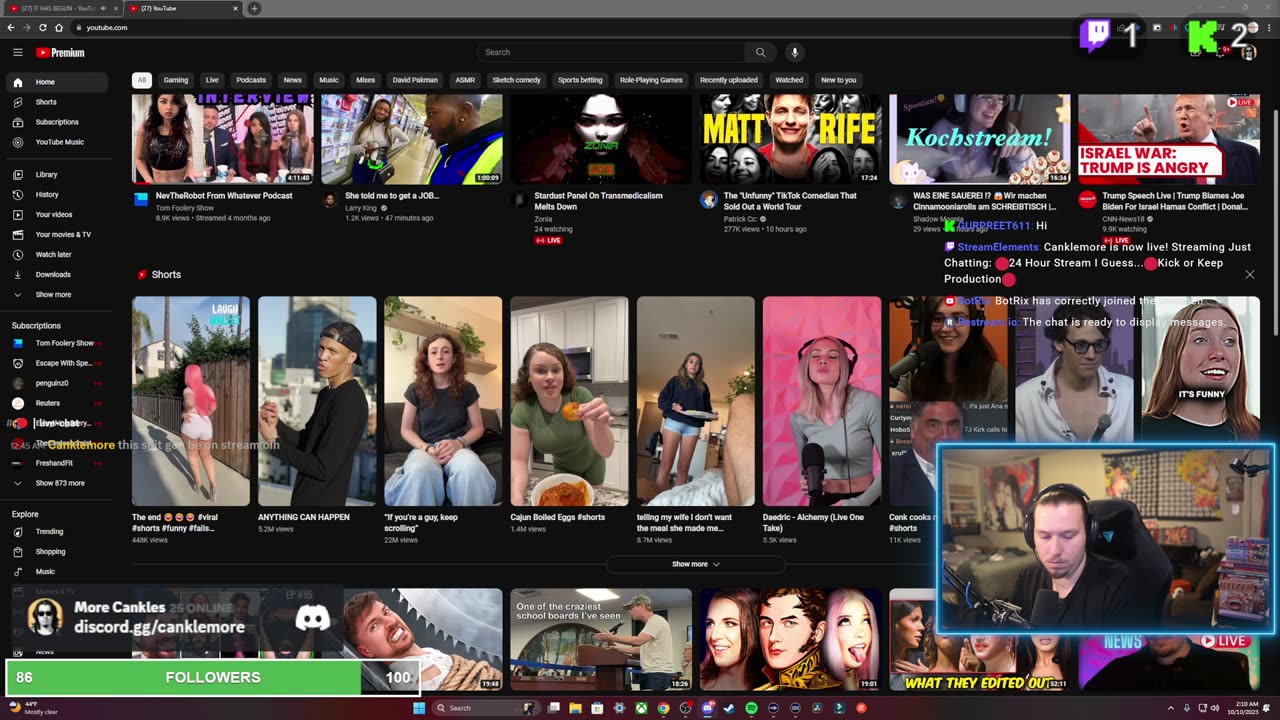
Task: Open Trending under Explore
Action: click(56, 531)
